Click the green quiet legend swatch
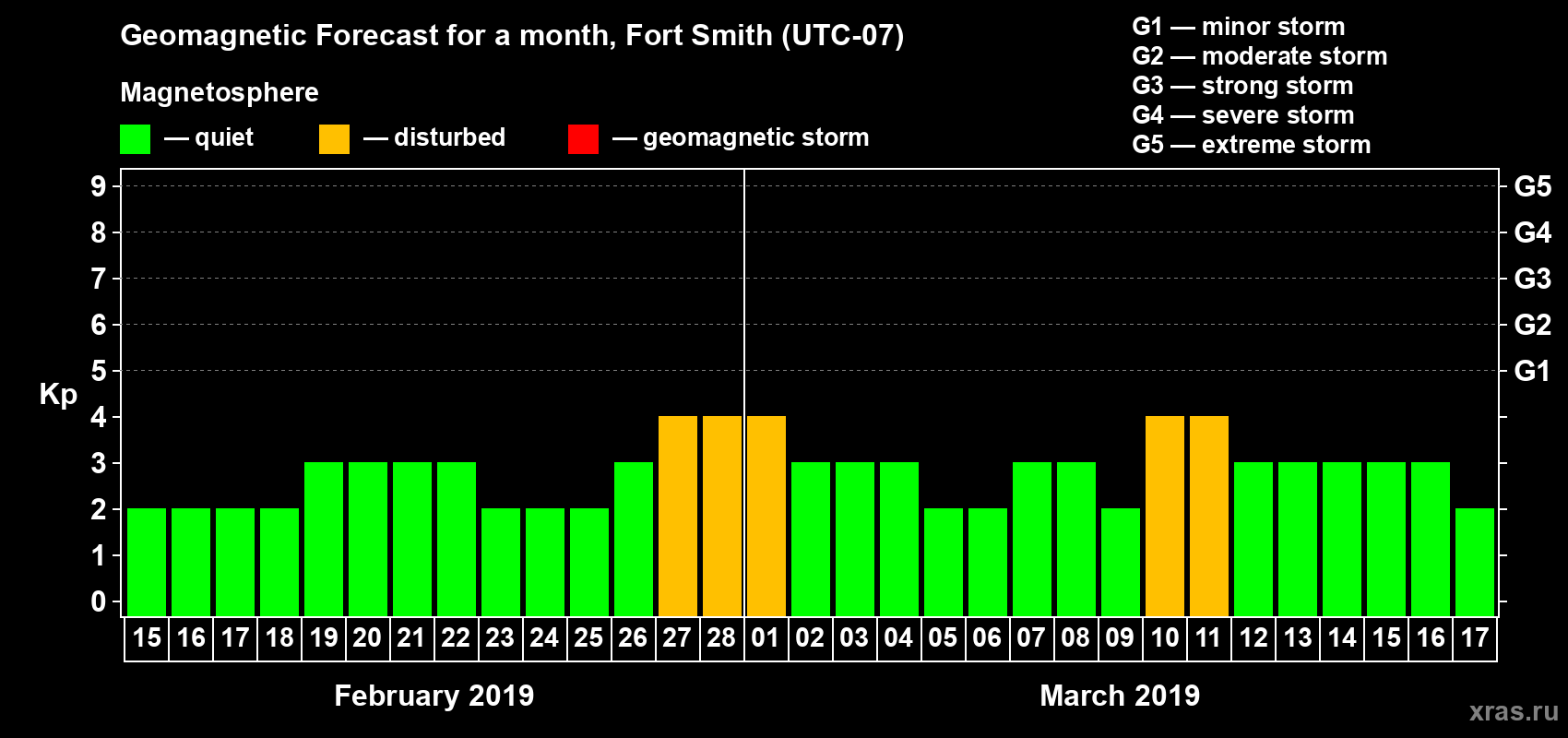 [x=136, y=139]
